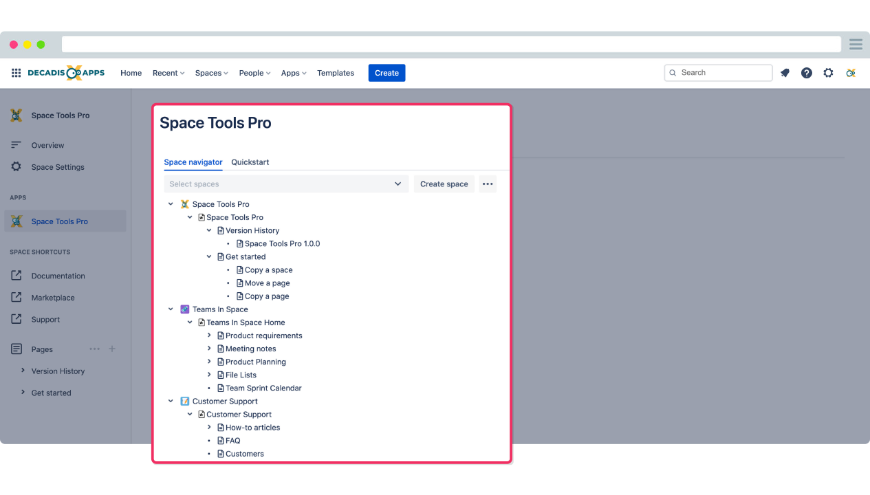Click the browser address bar
Image resolution: width=870 pixels, height=495 pixels.
coord(451,44)
